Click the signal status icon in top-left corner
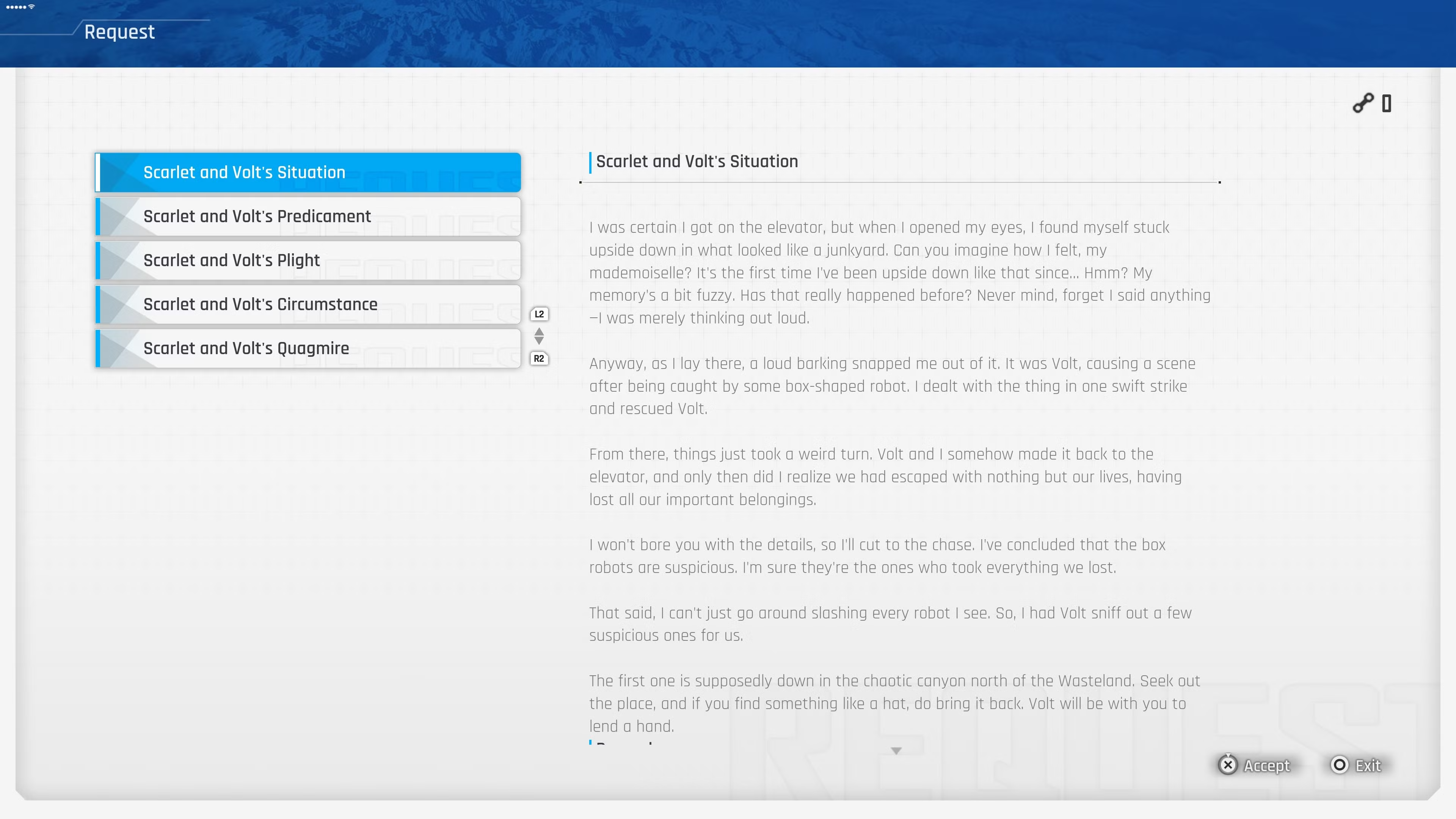This screenshot has width=1456, height=819. tap(20, 7)
